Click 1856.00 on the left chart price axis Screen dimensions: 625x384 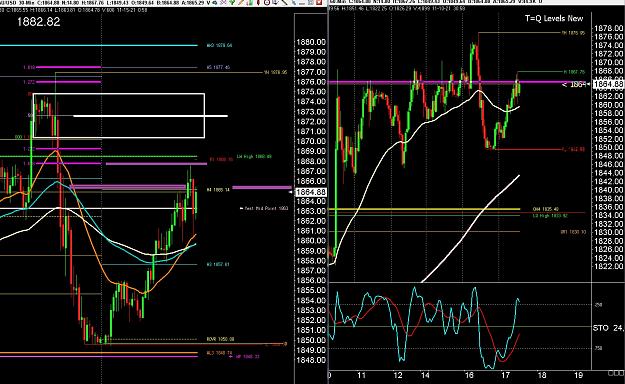pyautogui.click(x=311, y=281)
